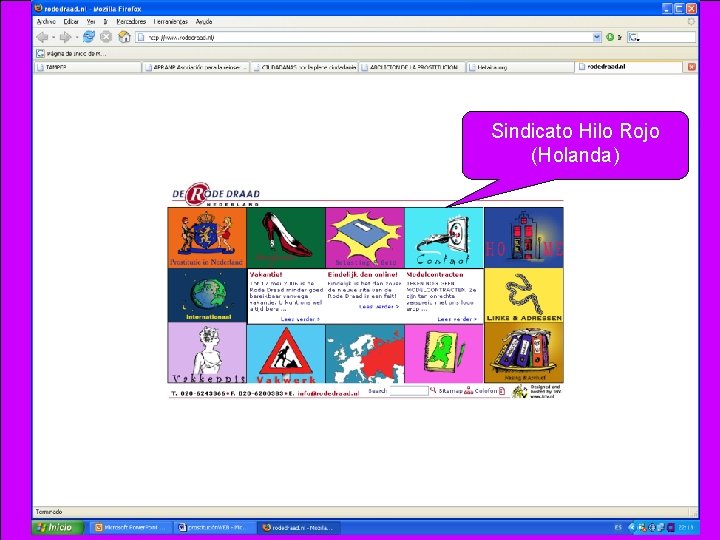Image resolution: width=720 pixels, height=540 pixels.
Task: Open the Herramientas menu
Action: pyautogui.click(x=171, y=22)
